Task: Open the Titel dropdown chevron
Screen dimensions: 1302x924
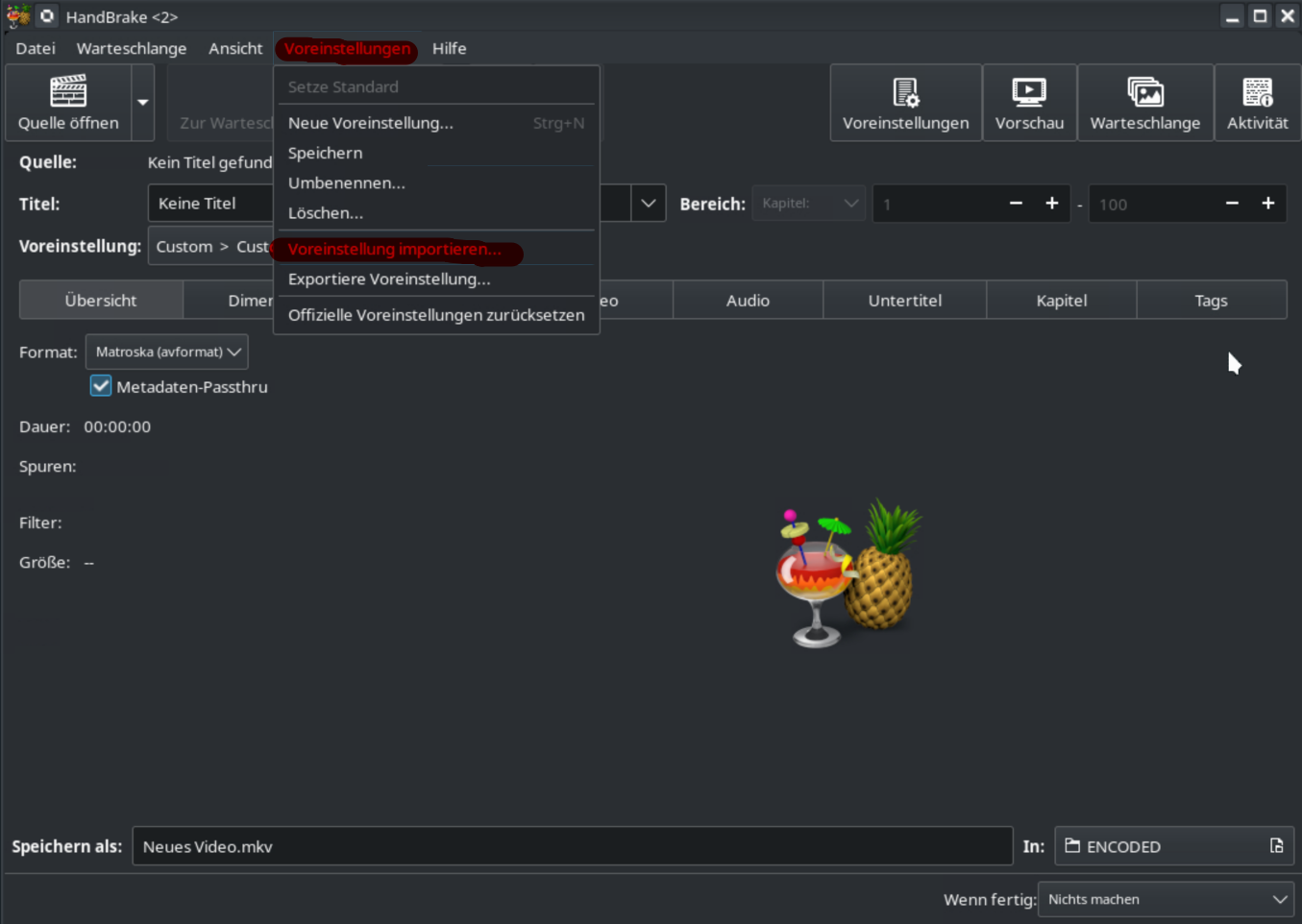Action: click(x=649, y=204)
